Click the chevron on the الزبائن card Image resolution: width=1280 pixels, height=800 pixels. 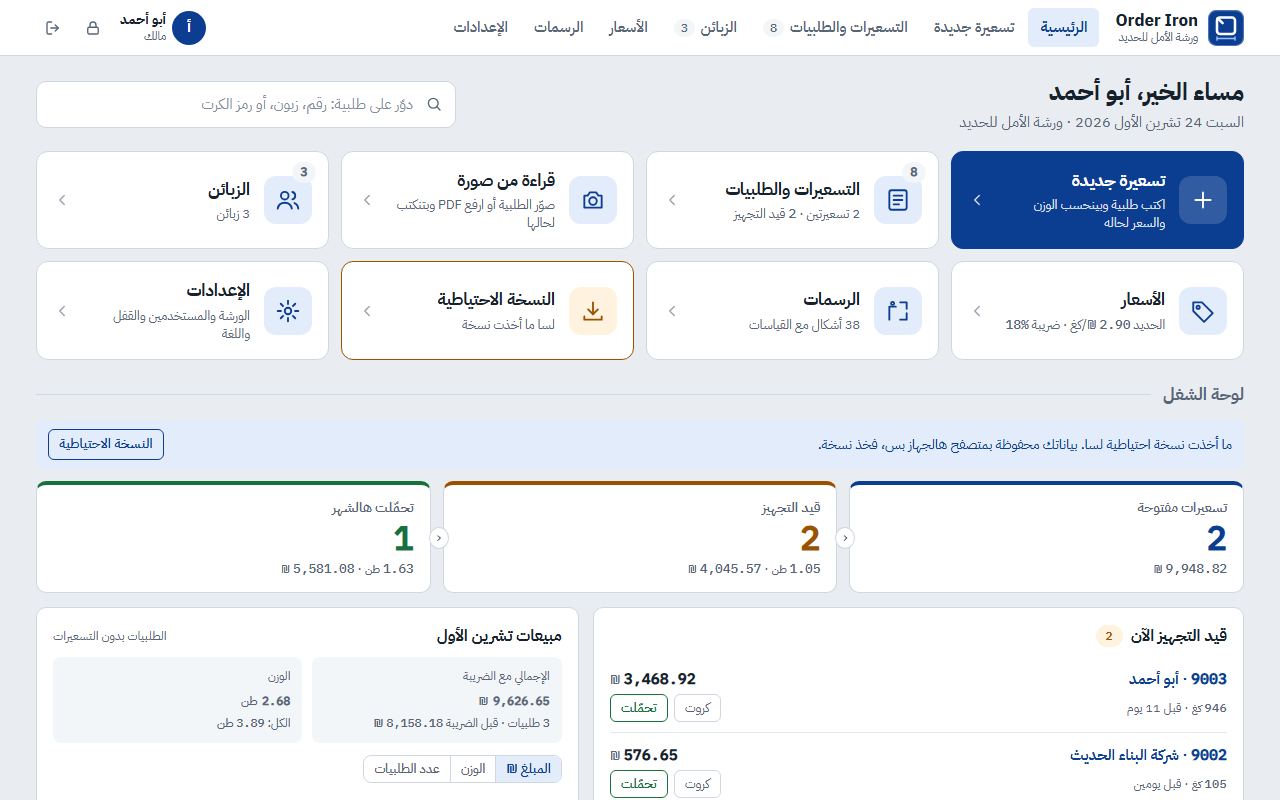[62, 200]
